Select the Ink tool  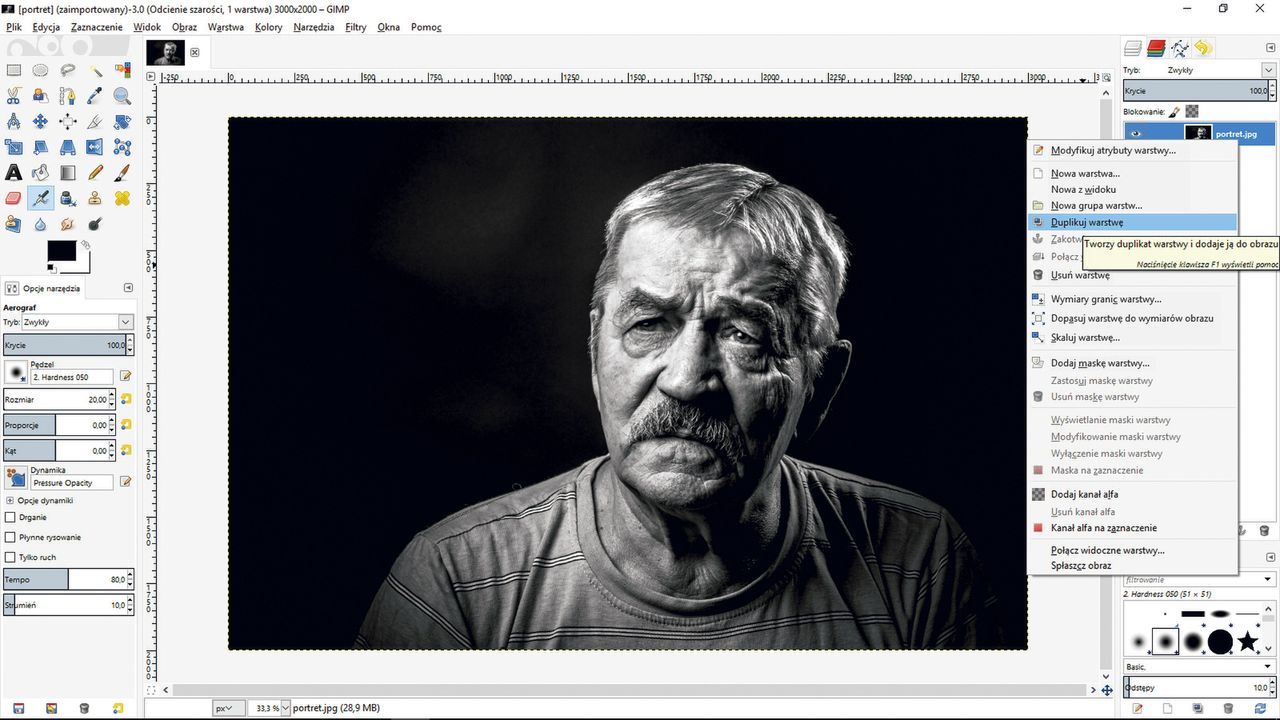tap(67, 198)
